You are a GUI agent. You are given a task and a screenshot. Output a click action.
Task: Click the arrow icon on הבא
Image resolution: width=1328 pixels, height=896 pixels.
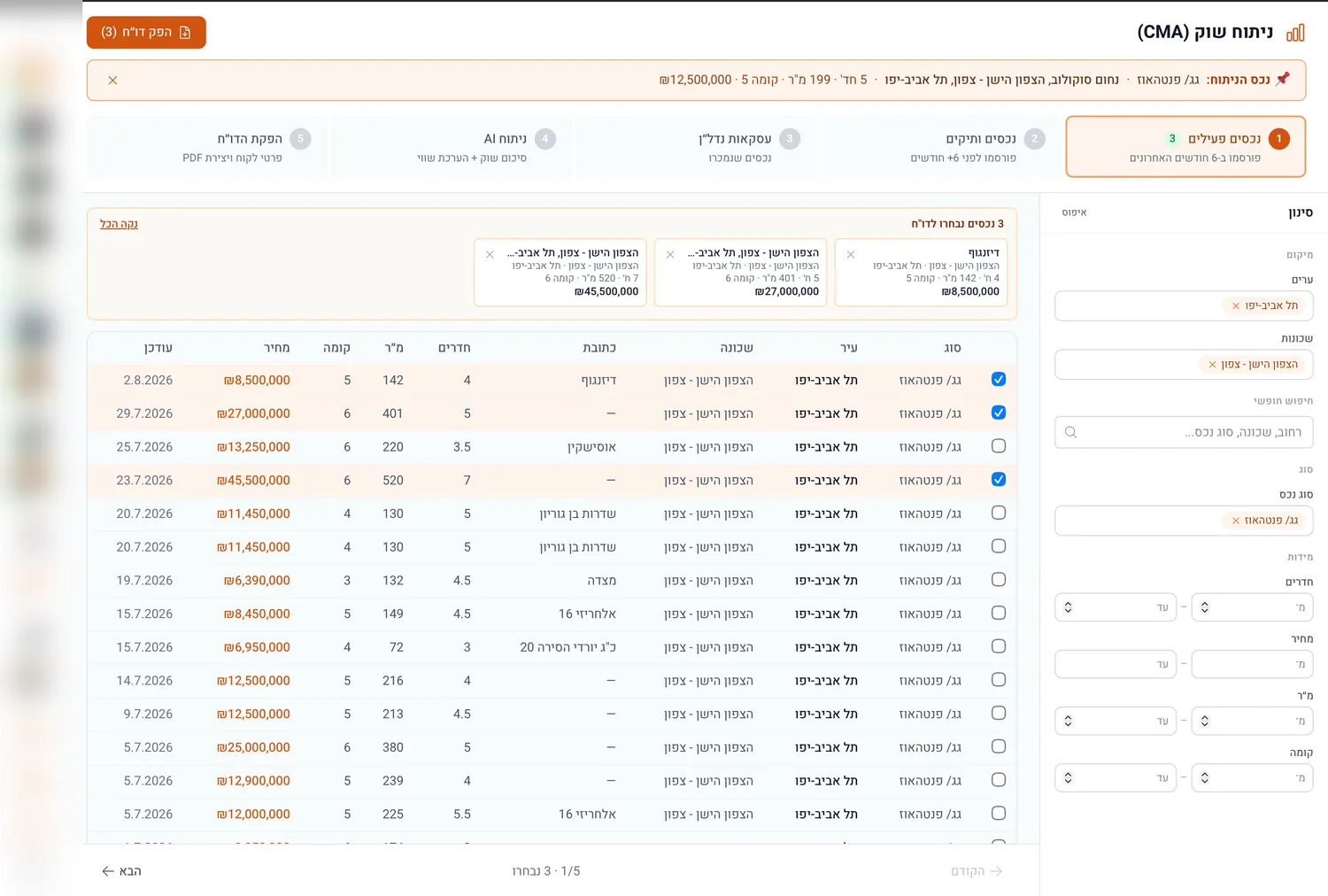108,871
